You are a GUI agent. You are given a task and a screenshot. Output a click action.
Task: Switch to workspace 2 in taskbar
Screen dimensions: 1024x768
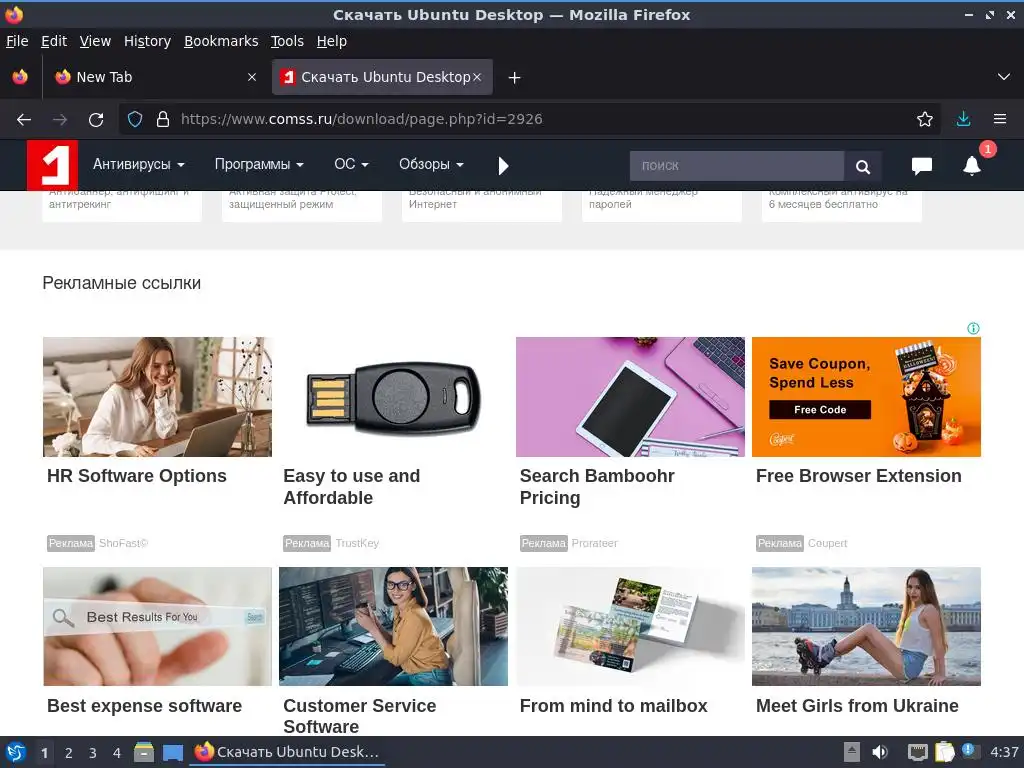pyautogui.click(x=69, y=753)
